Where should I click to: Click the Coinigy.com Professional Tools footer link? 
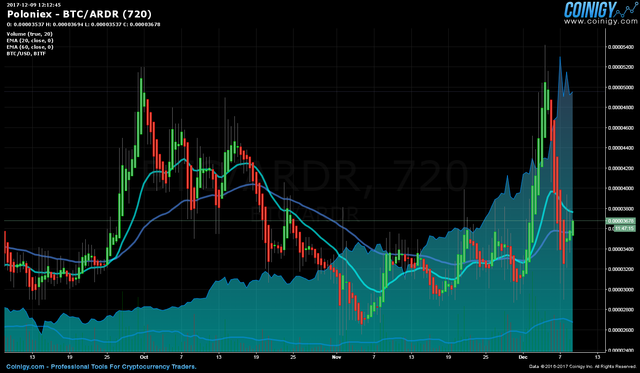[101, 367]
